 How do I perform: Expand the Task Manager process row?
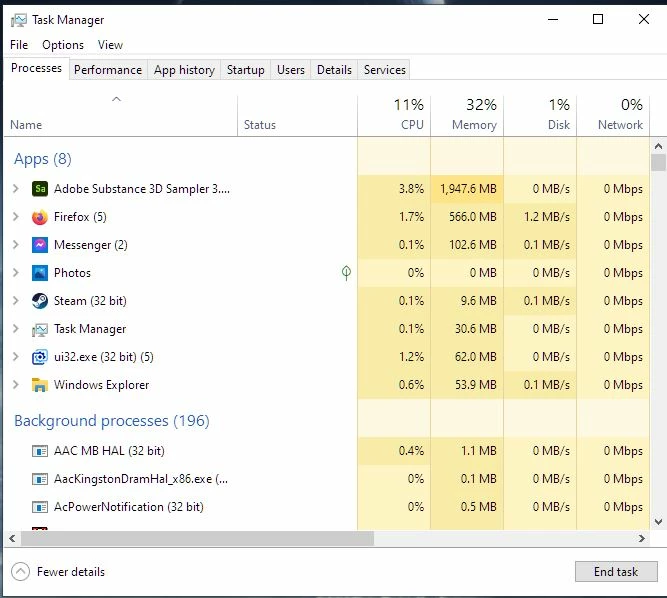click(x=16, y=329)
